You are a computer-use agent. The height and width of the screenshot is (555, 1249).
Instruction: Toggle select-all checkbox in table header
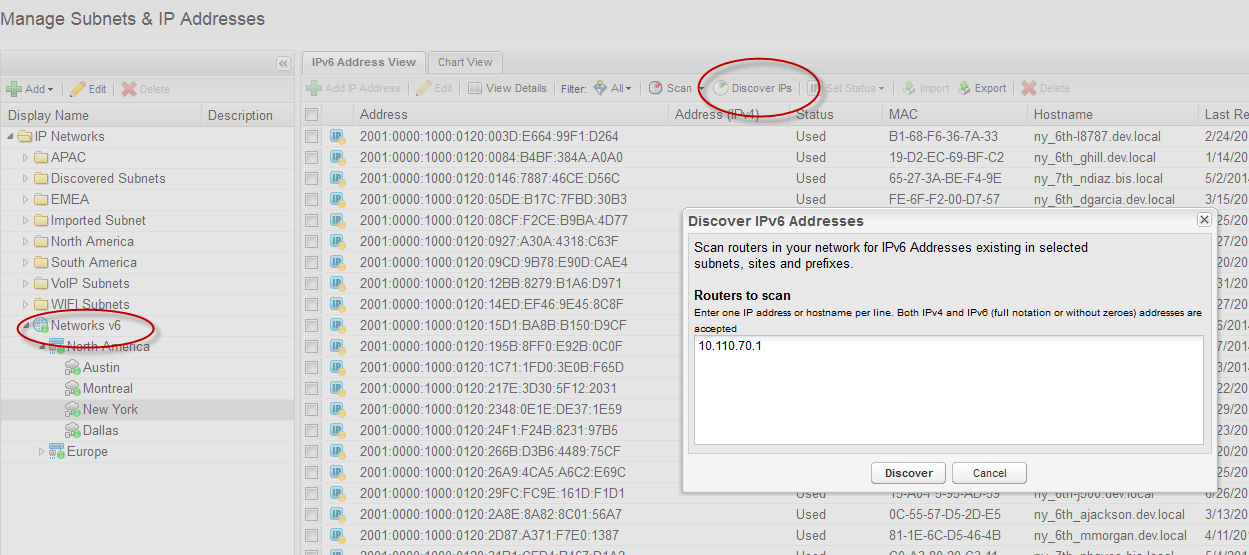tap(312, 114)
